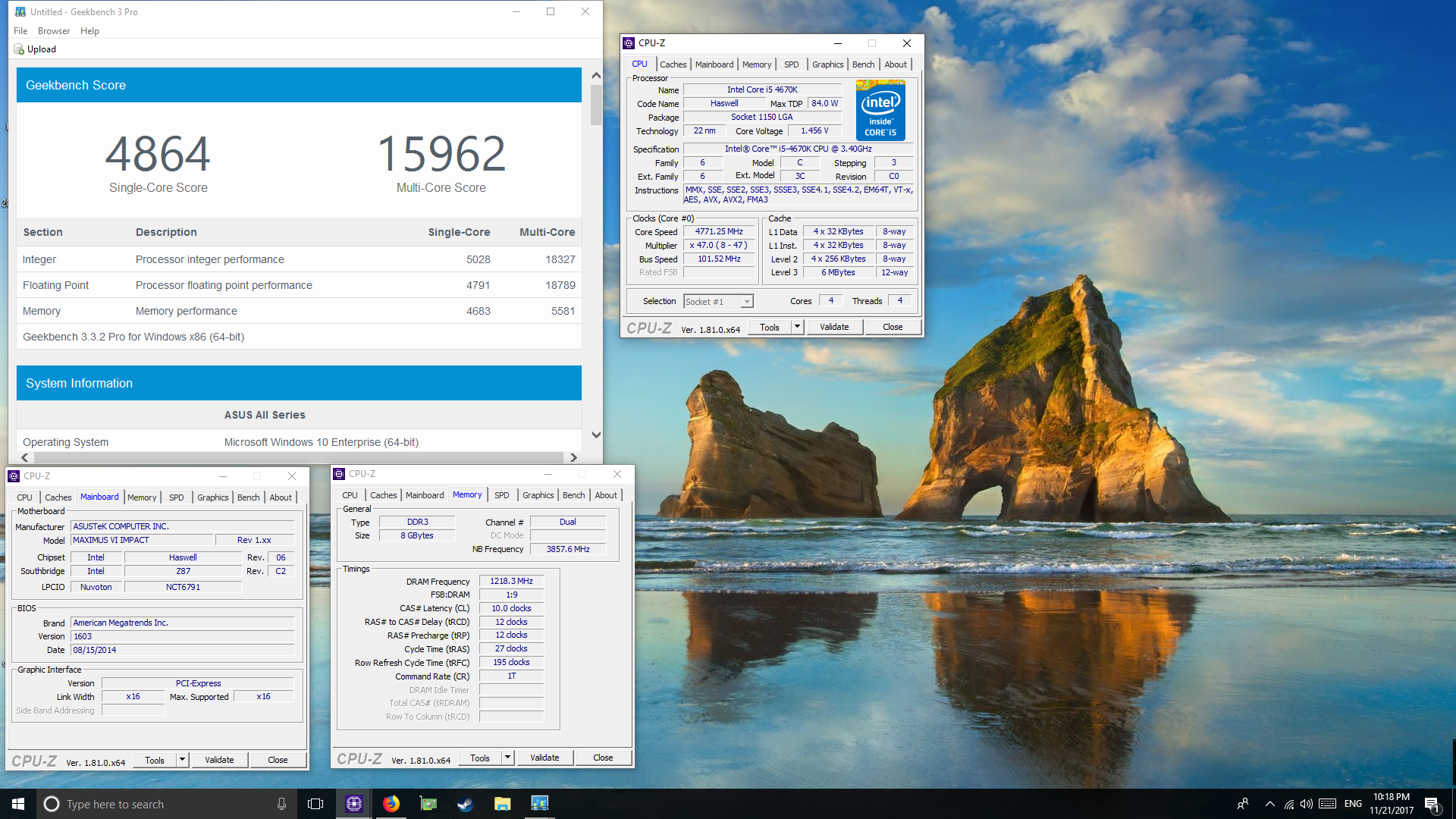Click the Single-Core score 4864

[158, 154]
